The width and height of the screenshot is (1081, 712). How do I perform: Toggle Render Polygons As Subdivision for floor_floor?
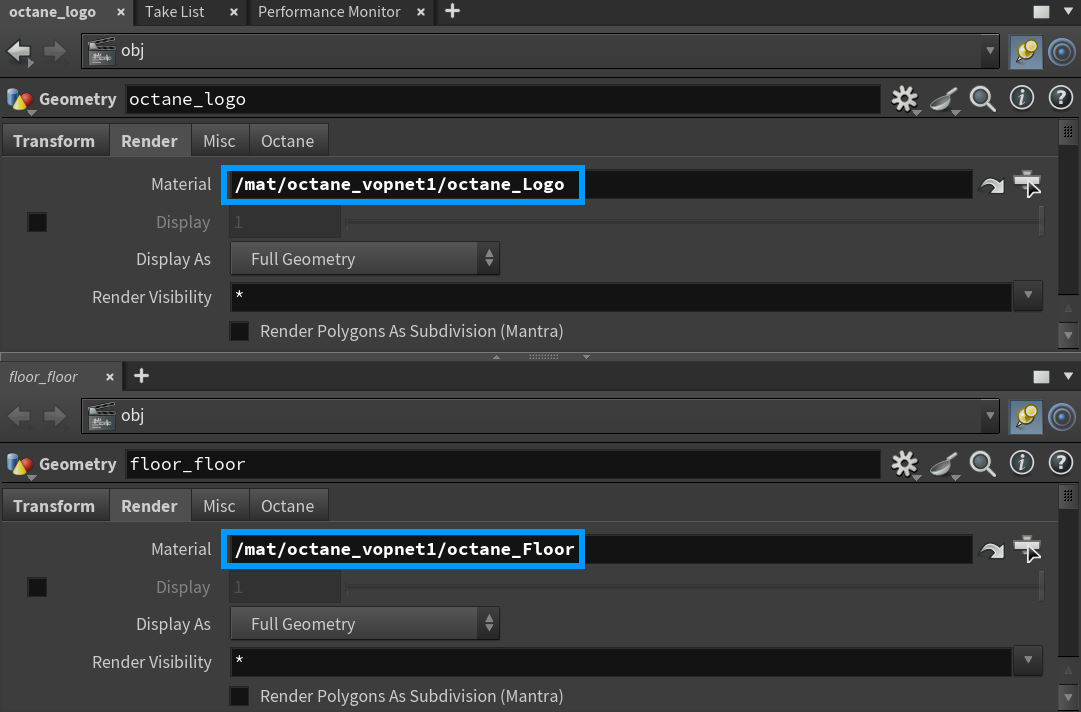point(240,696)
